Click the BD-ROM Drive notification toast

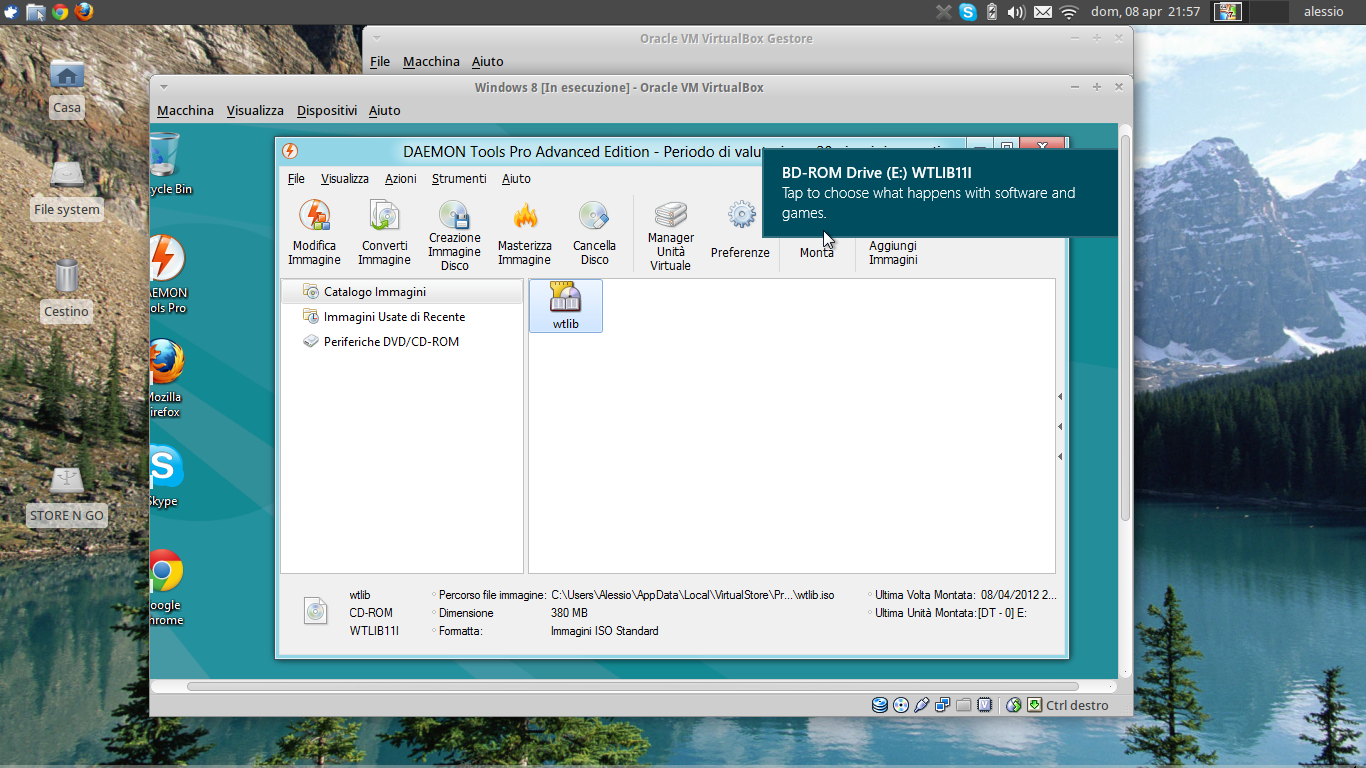tap(940, 192)
